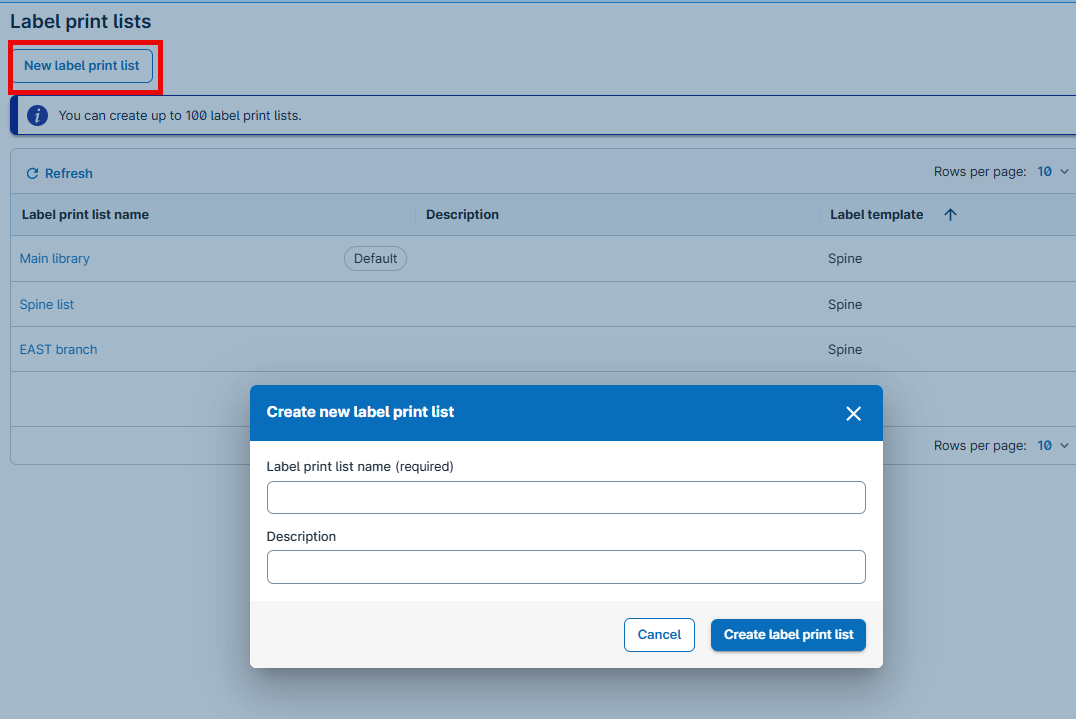Open the Main library print list
The height and width of the screenshot is (719, 1076).
pos(55,259)
